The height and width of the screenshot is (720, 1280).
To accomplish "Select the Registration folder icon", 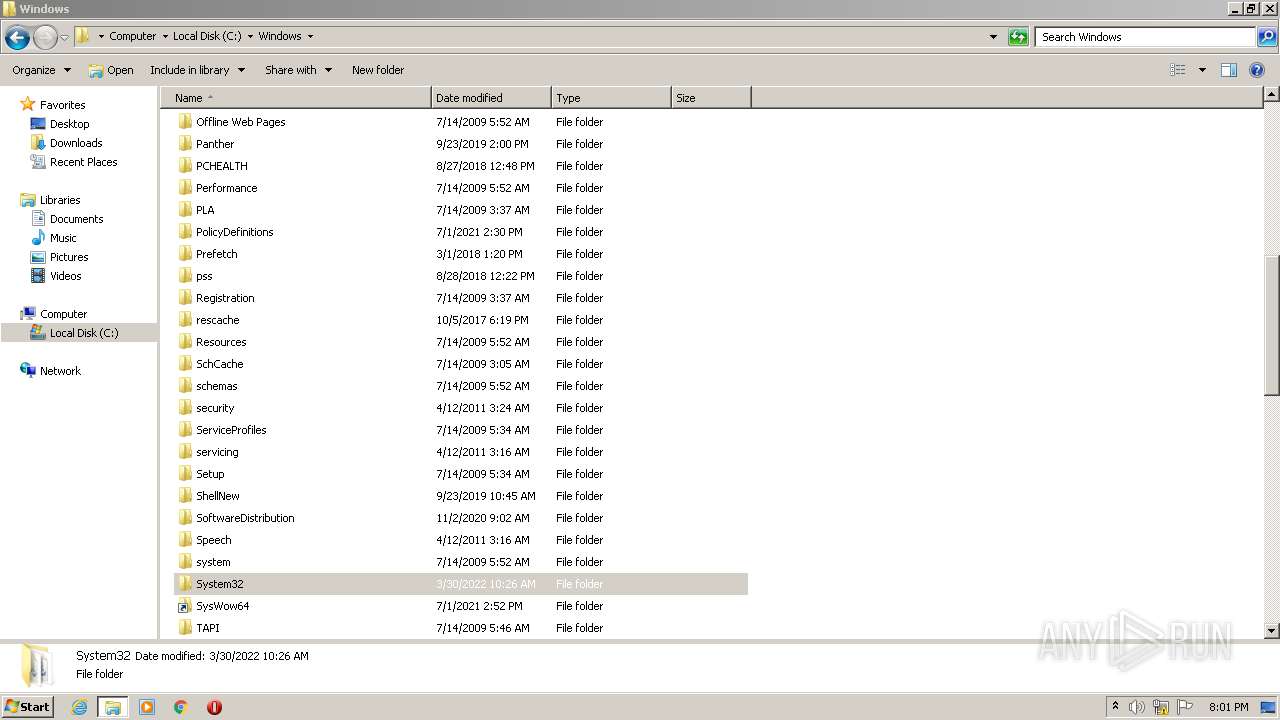I will tap(185, 298).
